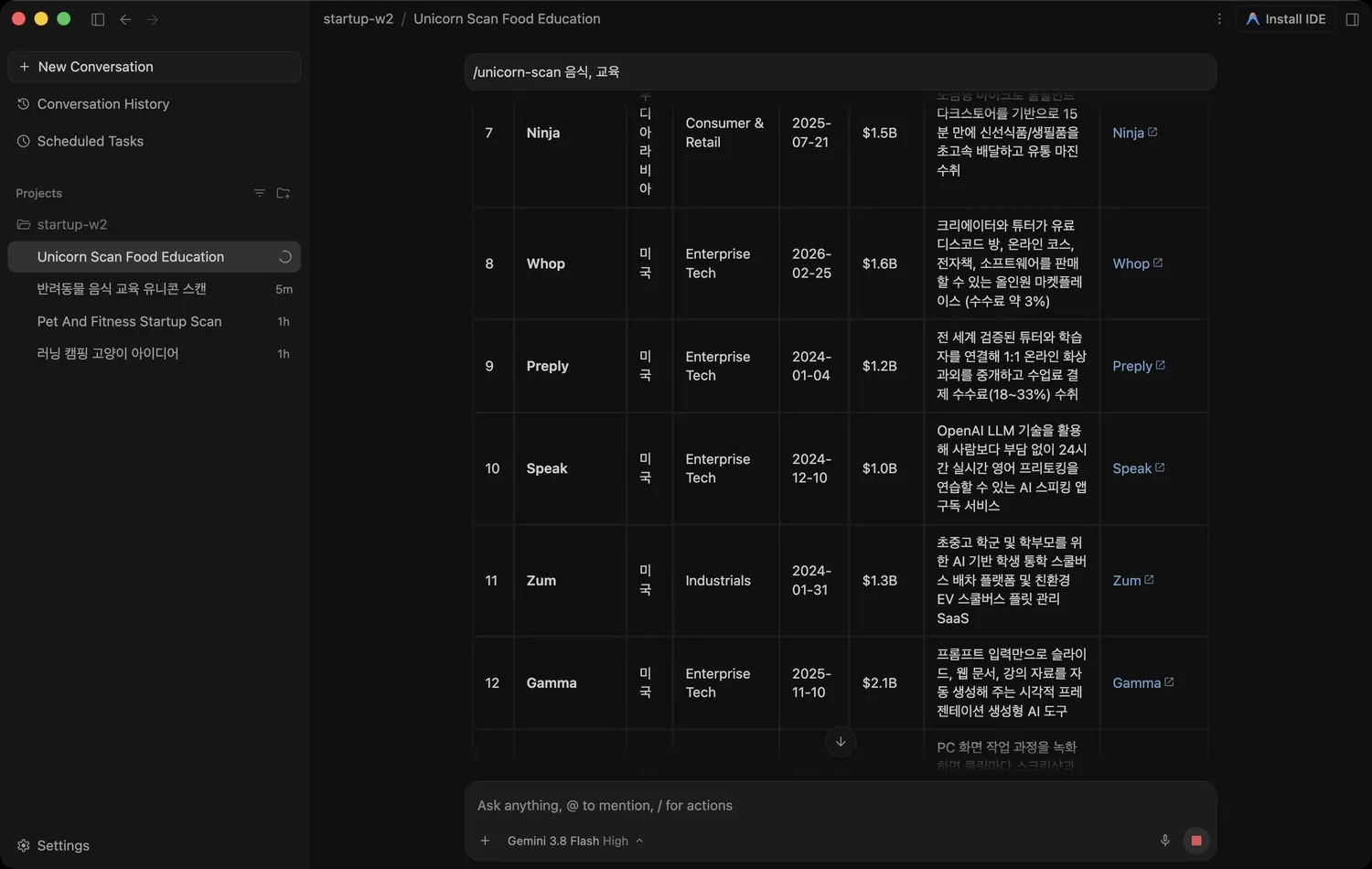
Task: Click the Unicorn Scan Food Education breadcrumb title
Action: click(x=507, y=19)
